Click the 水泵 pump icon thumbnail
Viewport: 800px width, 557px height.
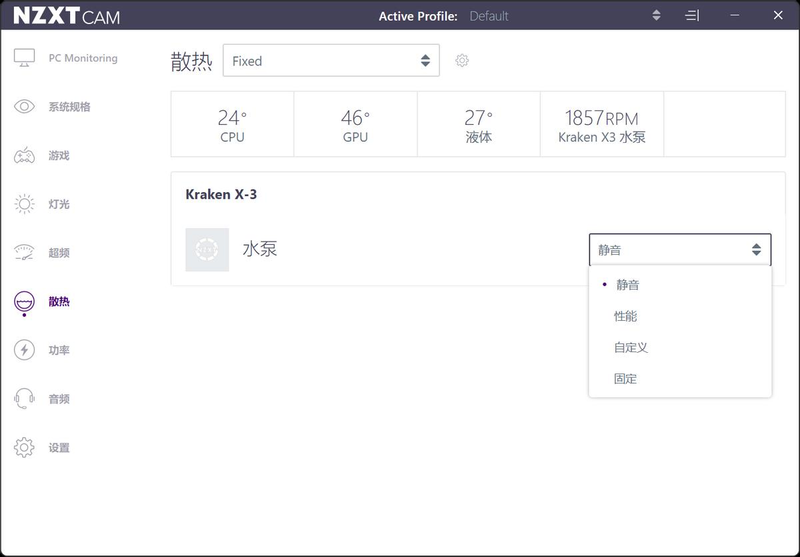[x=207, y=250]
